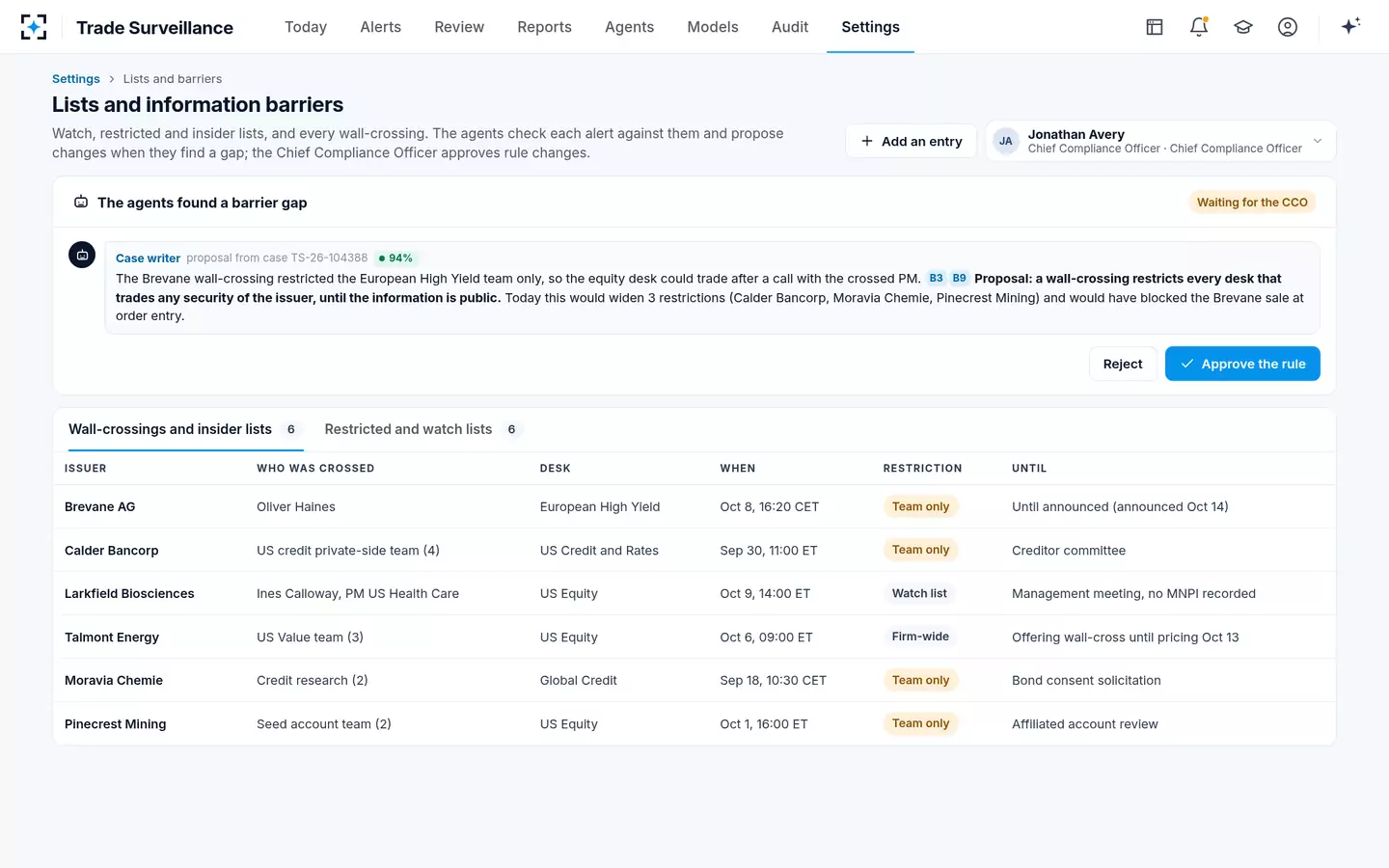The width and height of the screenshot is (1389, 868).
Task: Follow the Settings breadcrumb link
Action: (76, 79)
